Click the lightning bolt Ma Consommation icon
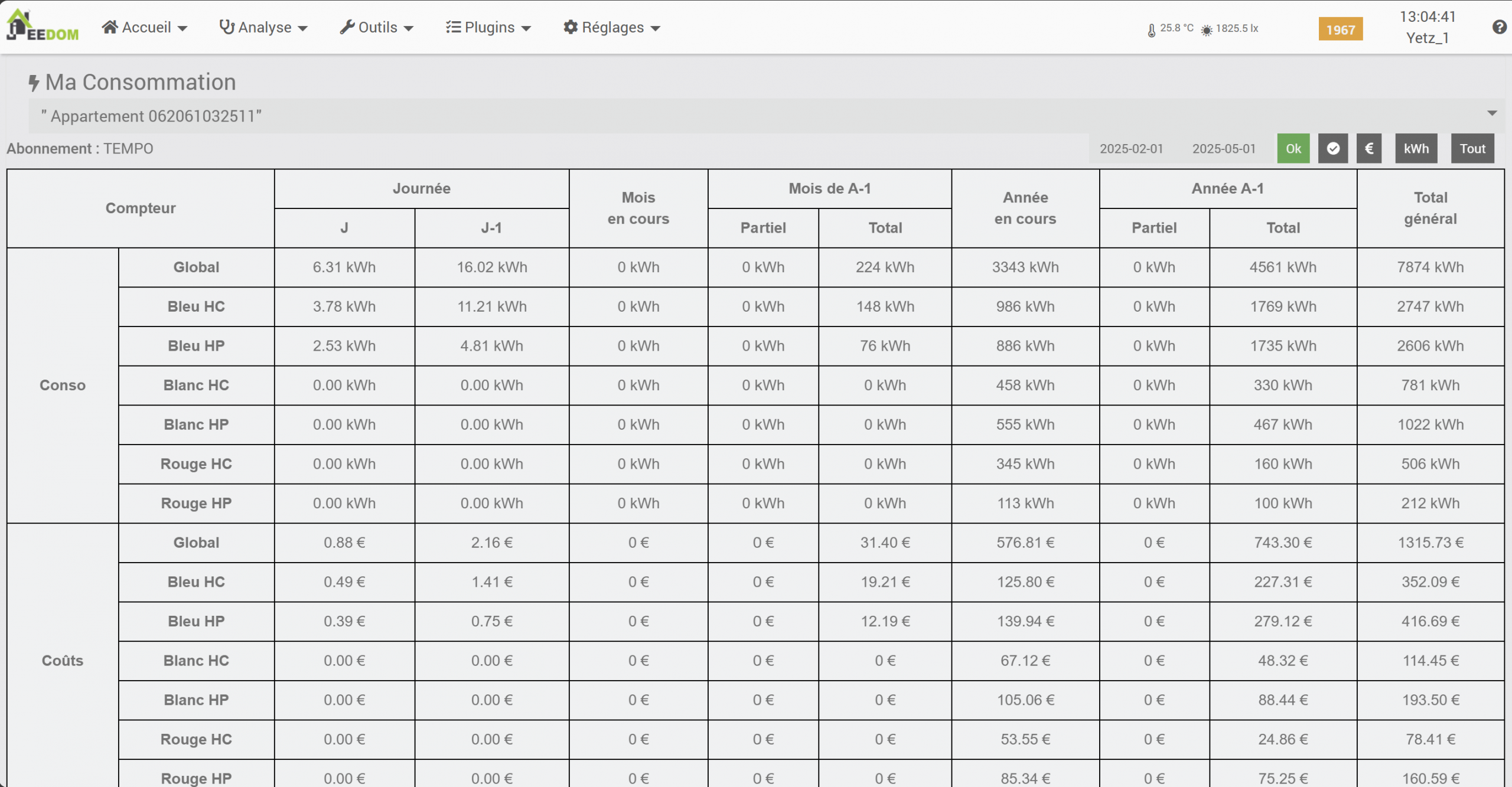The height and width of the screenshot is (787, 1512). point(34,83)
